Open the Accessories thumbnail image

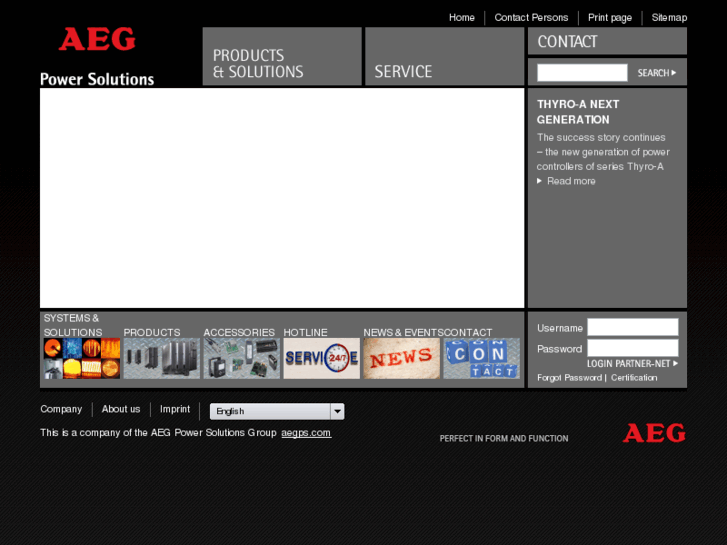pos(242,358)
